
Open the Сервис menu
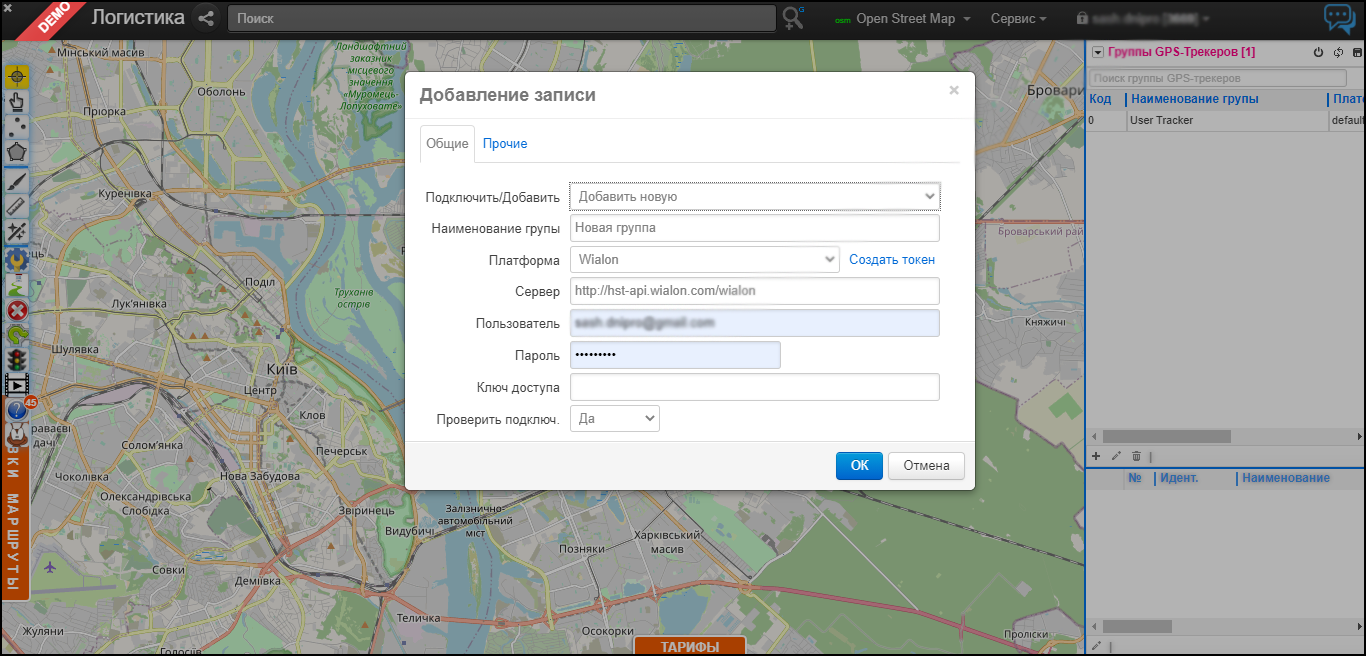point(1019,18)
